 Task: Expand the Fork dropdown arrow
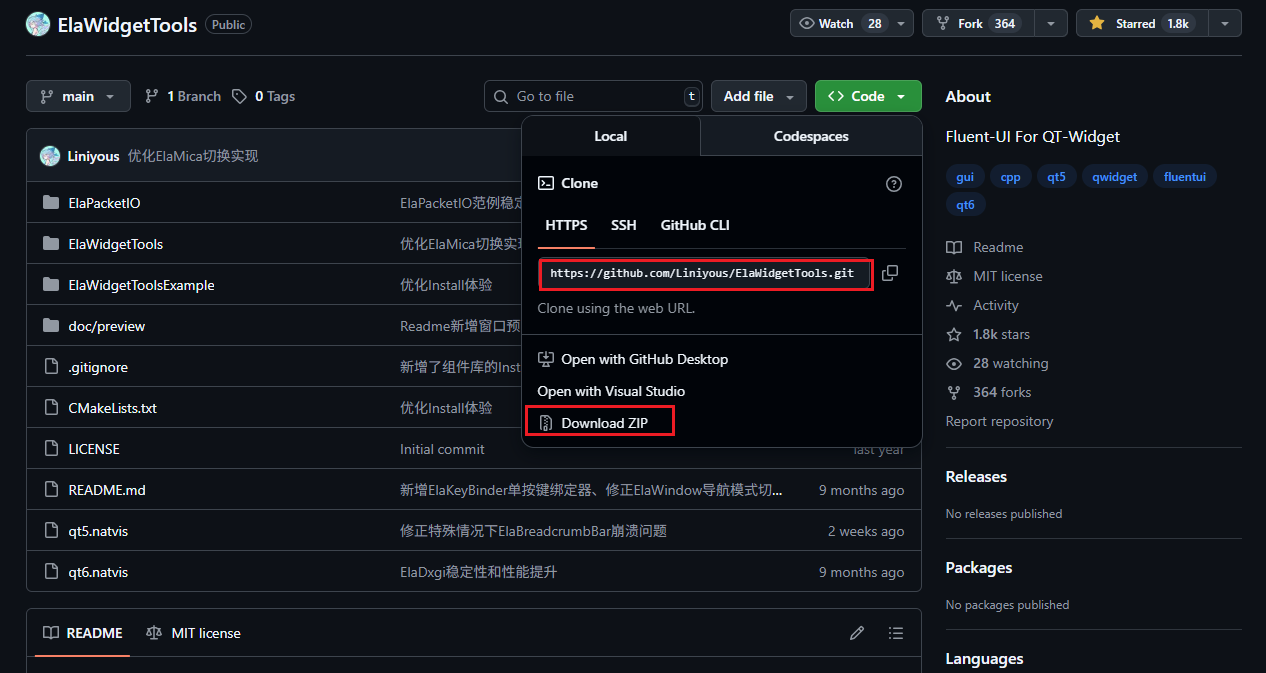(x=1050, y=23)
